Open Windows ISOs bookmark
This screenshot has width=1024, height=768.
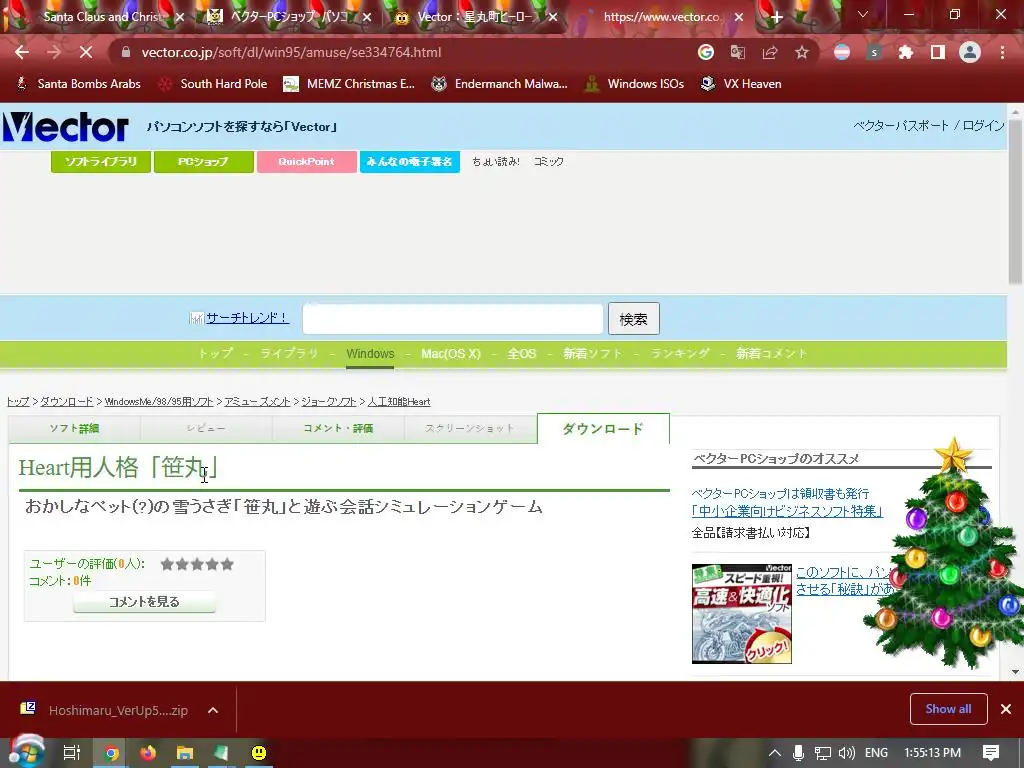[634, 84]
